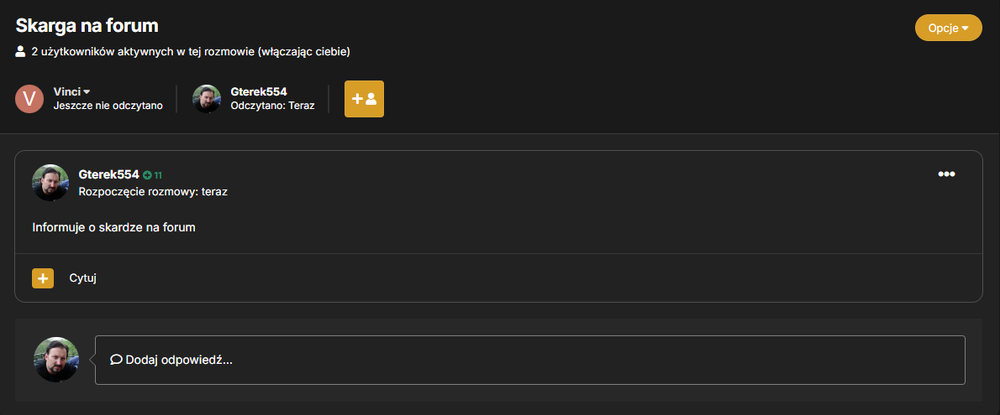The height and width of the screenshot is (415, 1000).
Task: Click Gterek554 avatar in the message post
Action: click(x=50, y=182)
